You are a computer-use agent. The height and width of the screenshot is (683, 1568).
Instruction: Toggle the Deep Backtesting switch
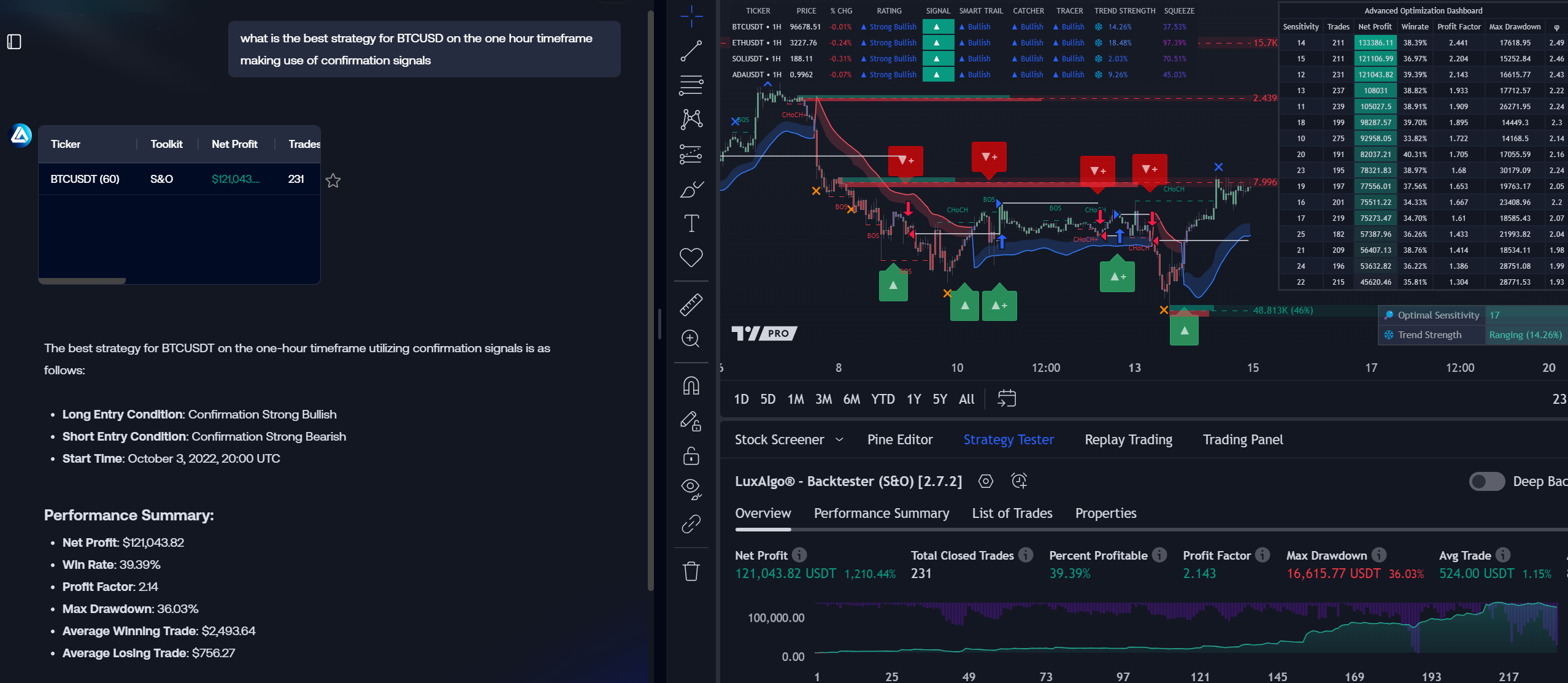(x=1486, y=481)
